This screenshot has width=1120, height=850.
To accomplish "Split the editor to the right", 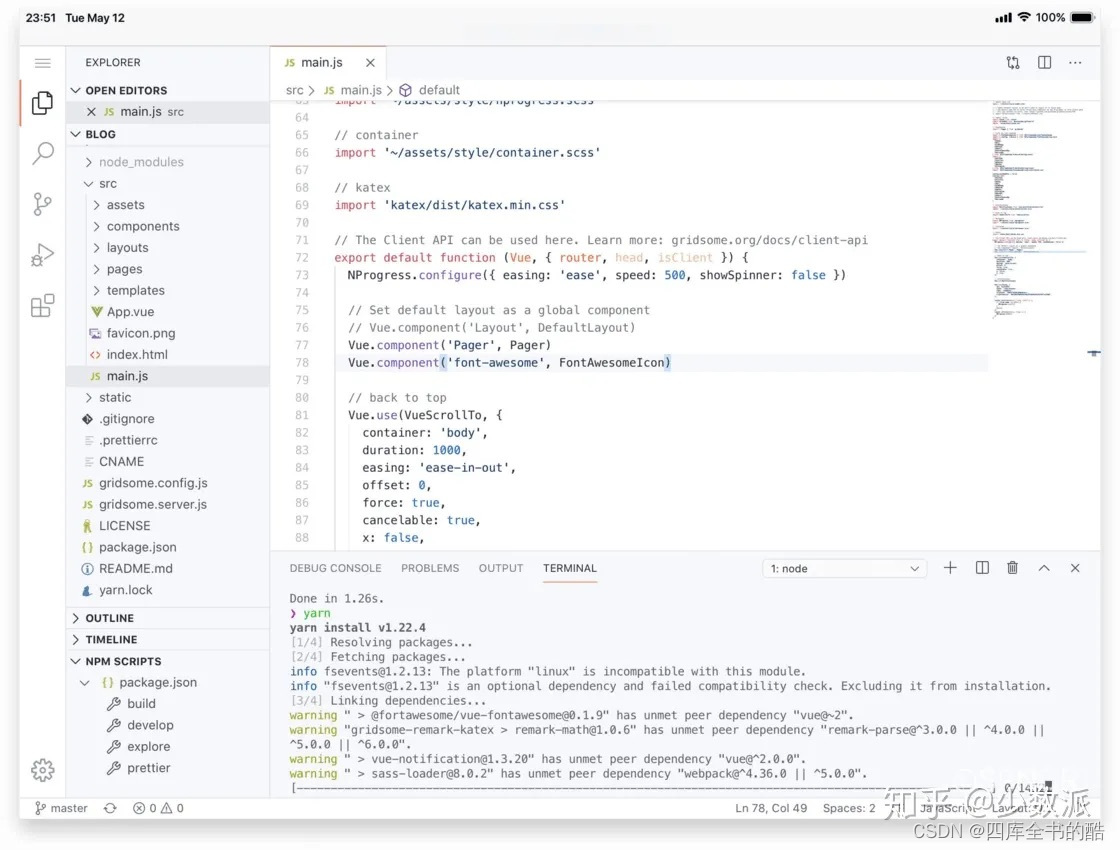I will (x=1044, y=63).
